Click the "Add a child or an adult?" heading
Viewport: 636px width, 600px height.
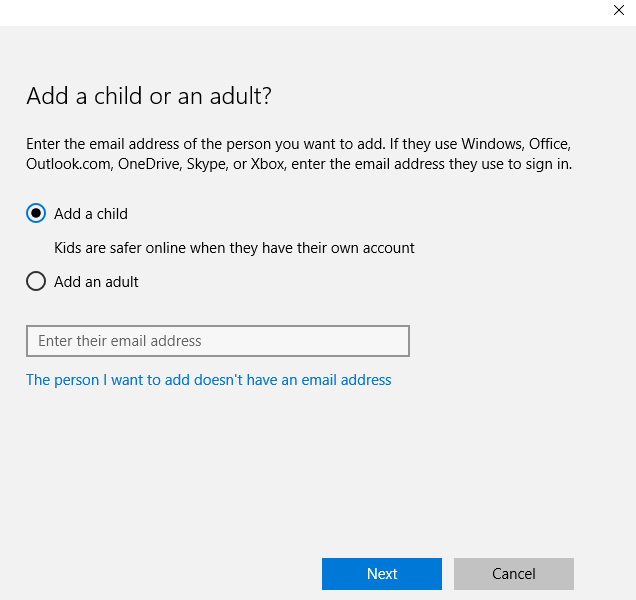point(149,96)
